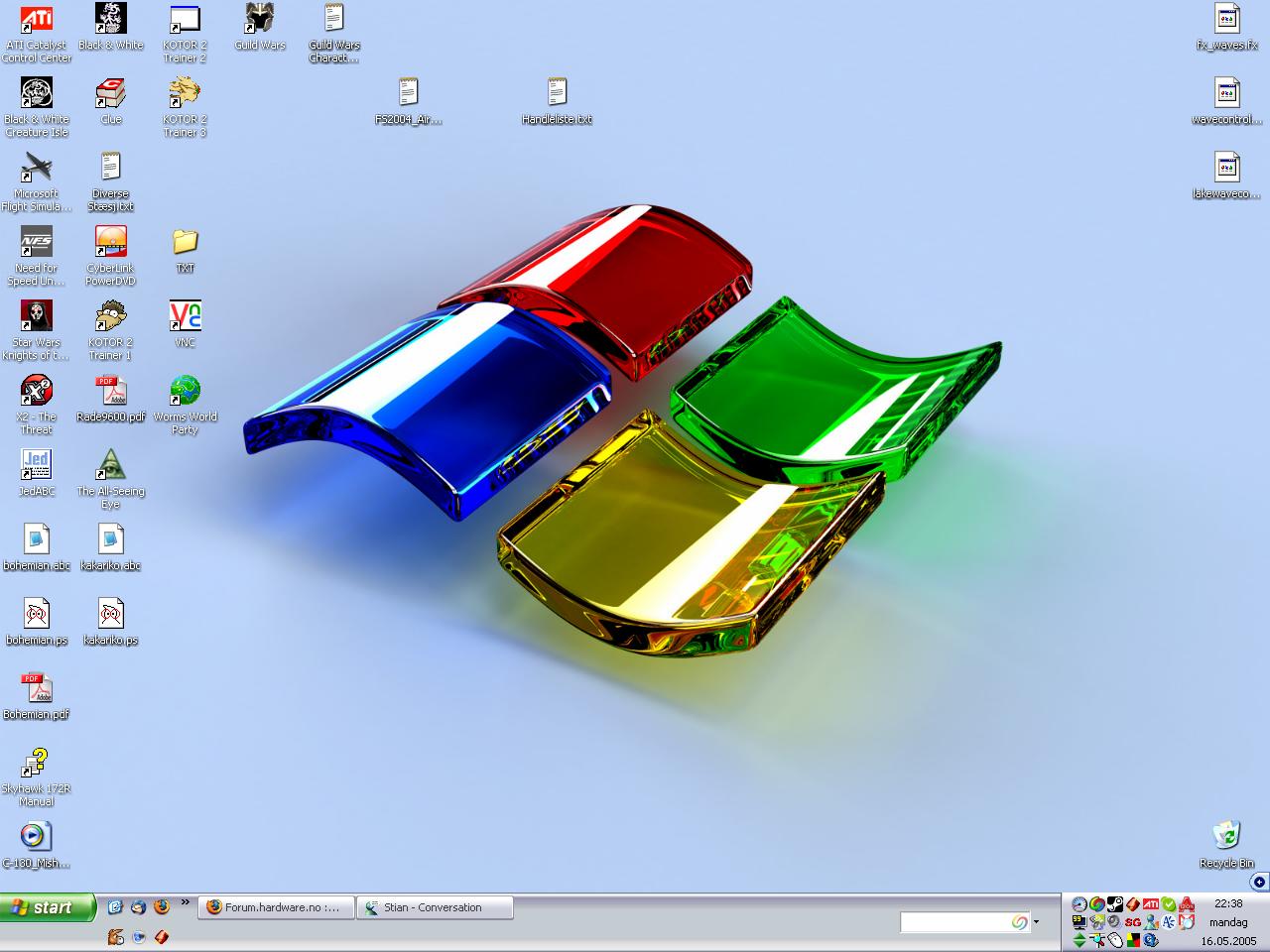Select the JedABC desktop icon
This screenshot has width=1270, height=952.
pos(37,473)
